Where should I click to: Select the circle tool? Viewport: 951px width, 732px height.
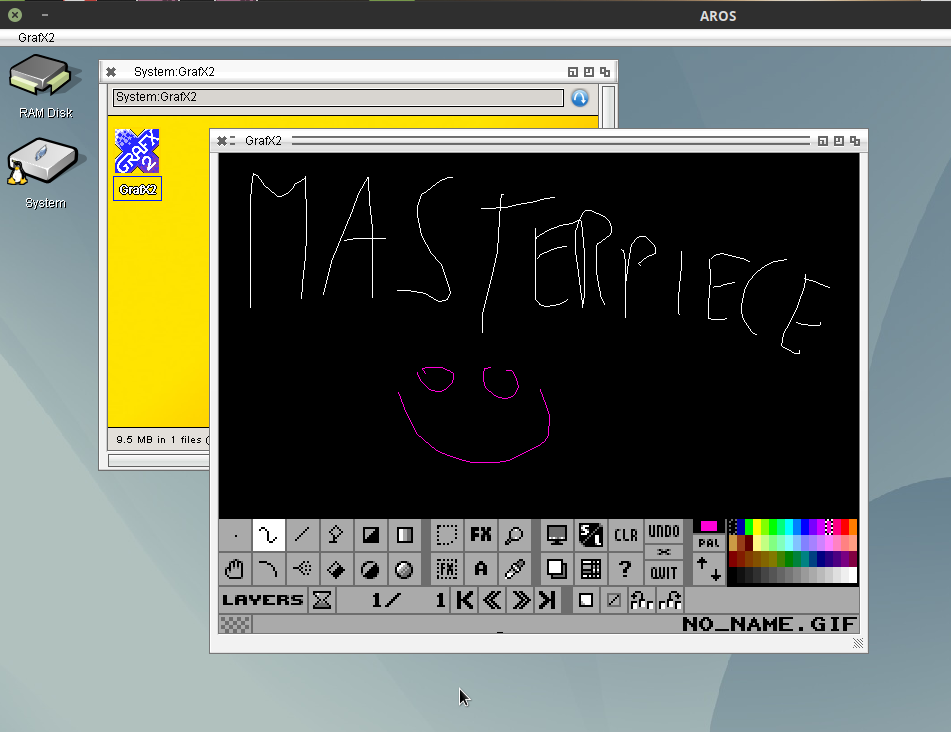coord(370,569)
